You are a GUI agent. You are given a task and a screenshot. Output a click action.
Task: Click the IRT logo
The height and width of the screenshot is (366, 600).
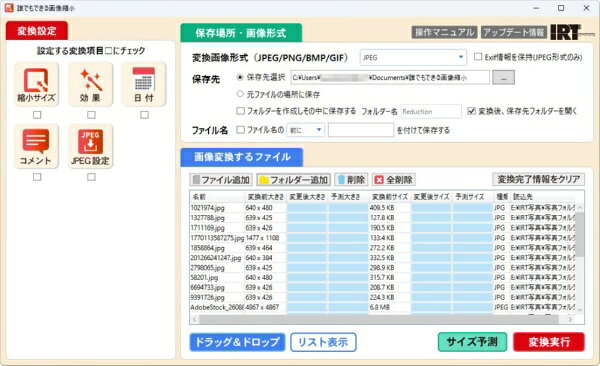pos(572,33)
